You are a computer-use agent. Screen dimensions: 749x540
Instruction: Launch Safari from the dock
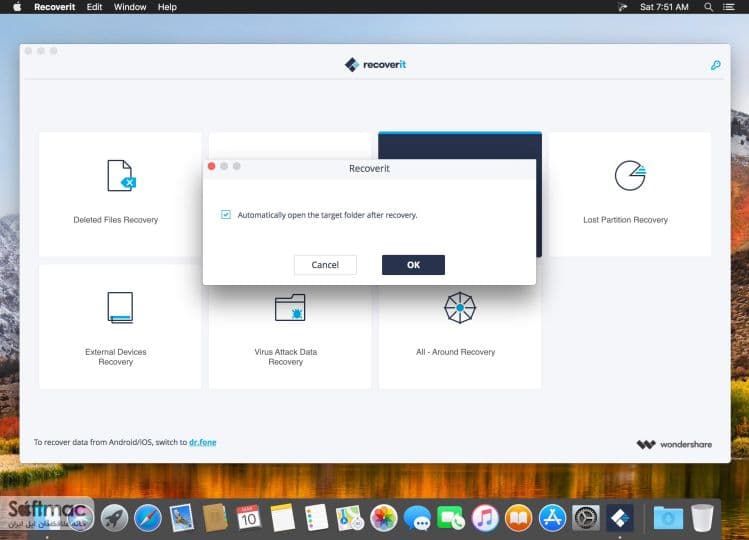point(148,518)
